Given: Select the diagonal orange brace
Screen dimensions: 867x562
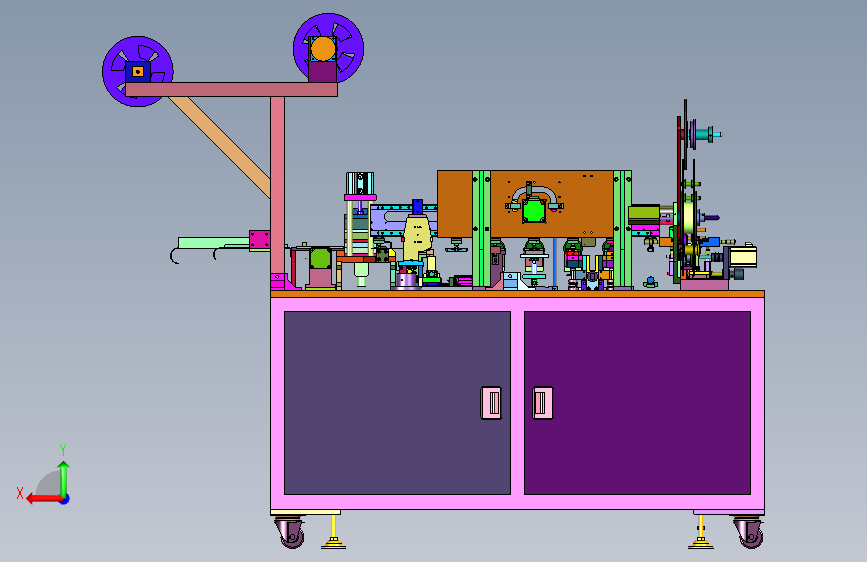Looking at the screenshot, I should click(220, 147).
